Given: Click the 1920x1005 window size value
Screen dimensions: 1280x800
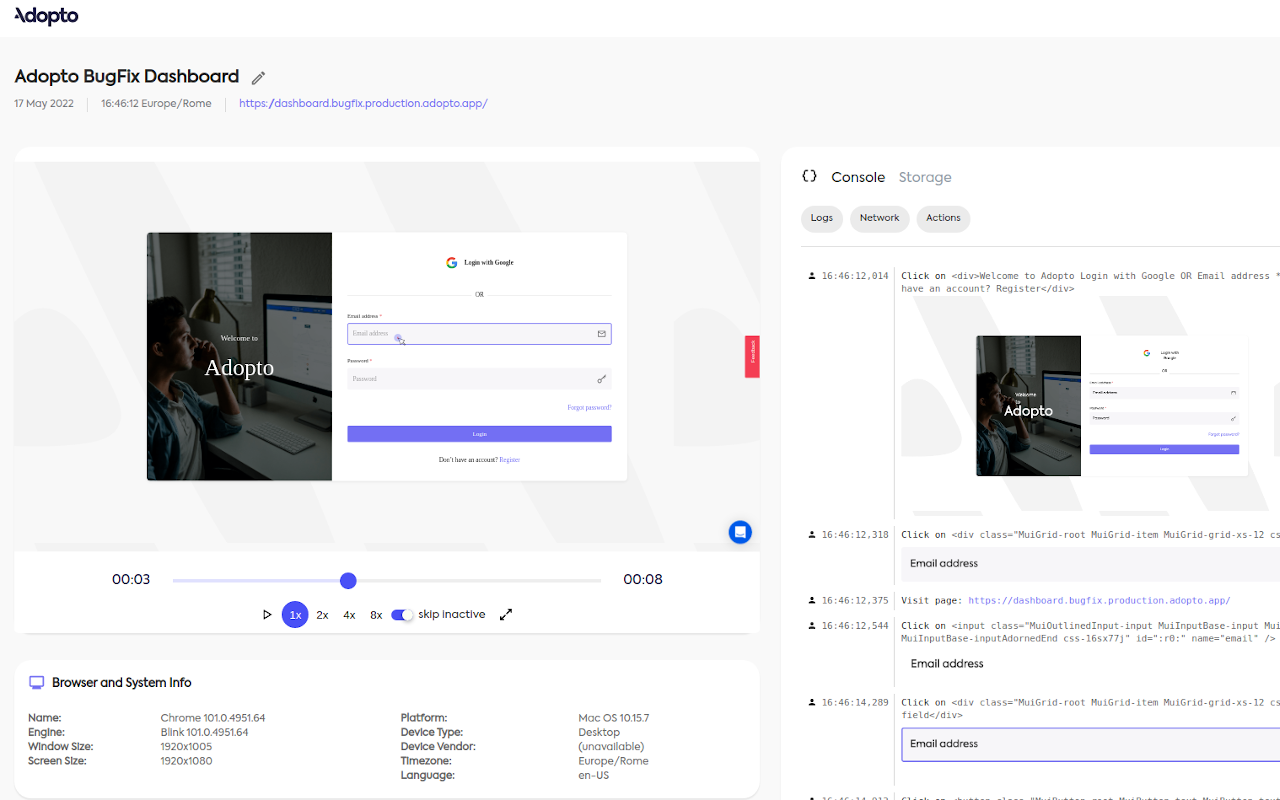Looking at the screenshot, I should [x=186, y=747].
